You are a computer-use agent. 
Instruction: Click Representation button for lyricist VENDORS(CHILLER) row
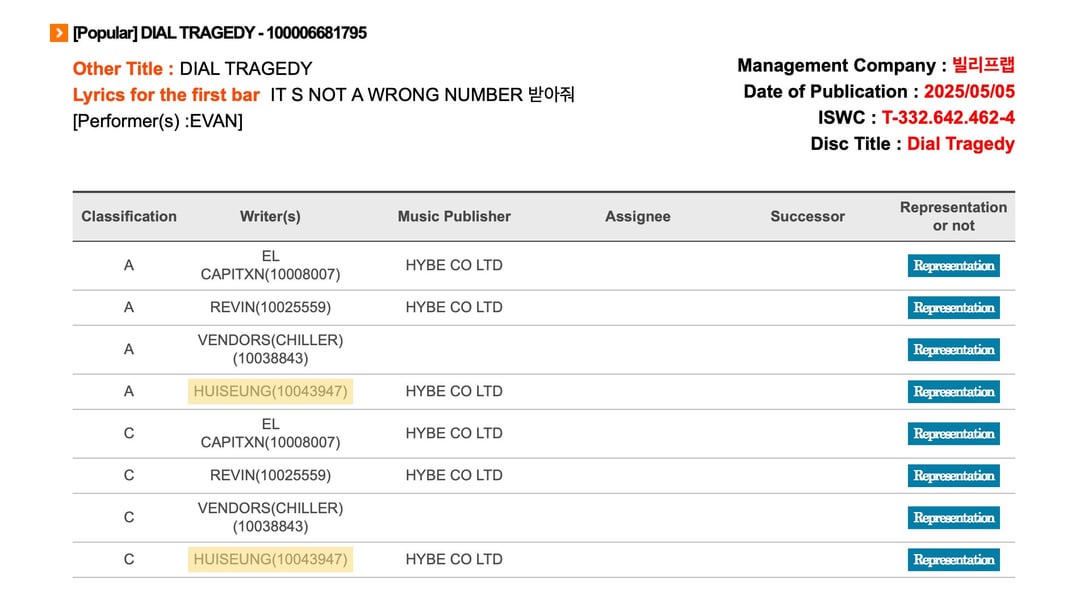click(x=953, y=350)
